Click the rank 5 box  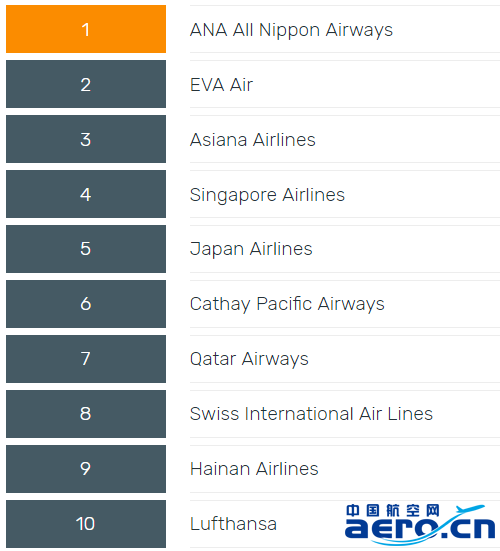pyautogui.click(x=86, y=249)
